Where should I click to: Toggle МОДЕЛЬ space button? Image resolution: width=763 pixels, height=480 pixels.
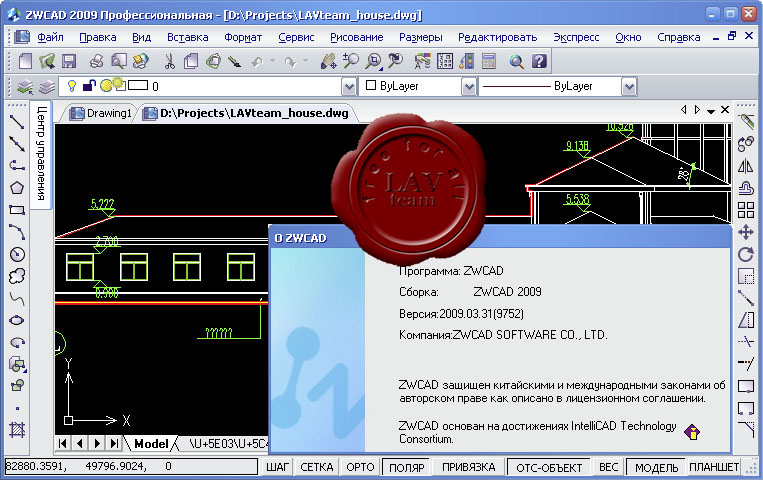pos(656,467)
